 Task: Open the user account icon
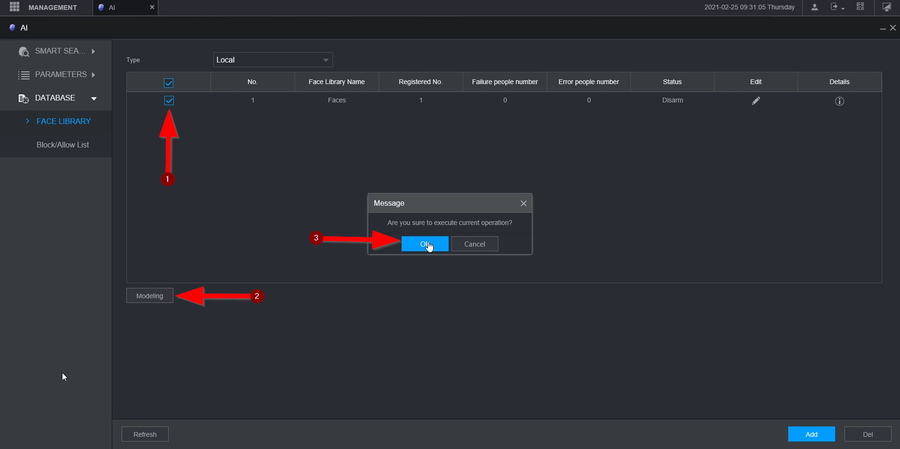pos(815,7)
